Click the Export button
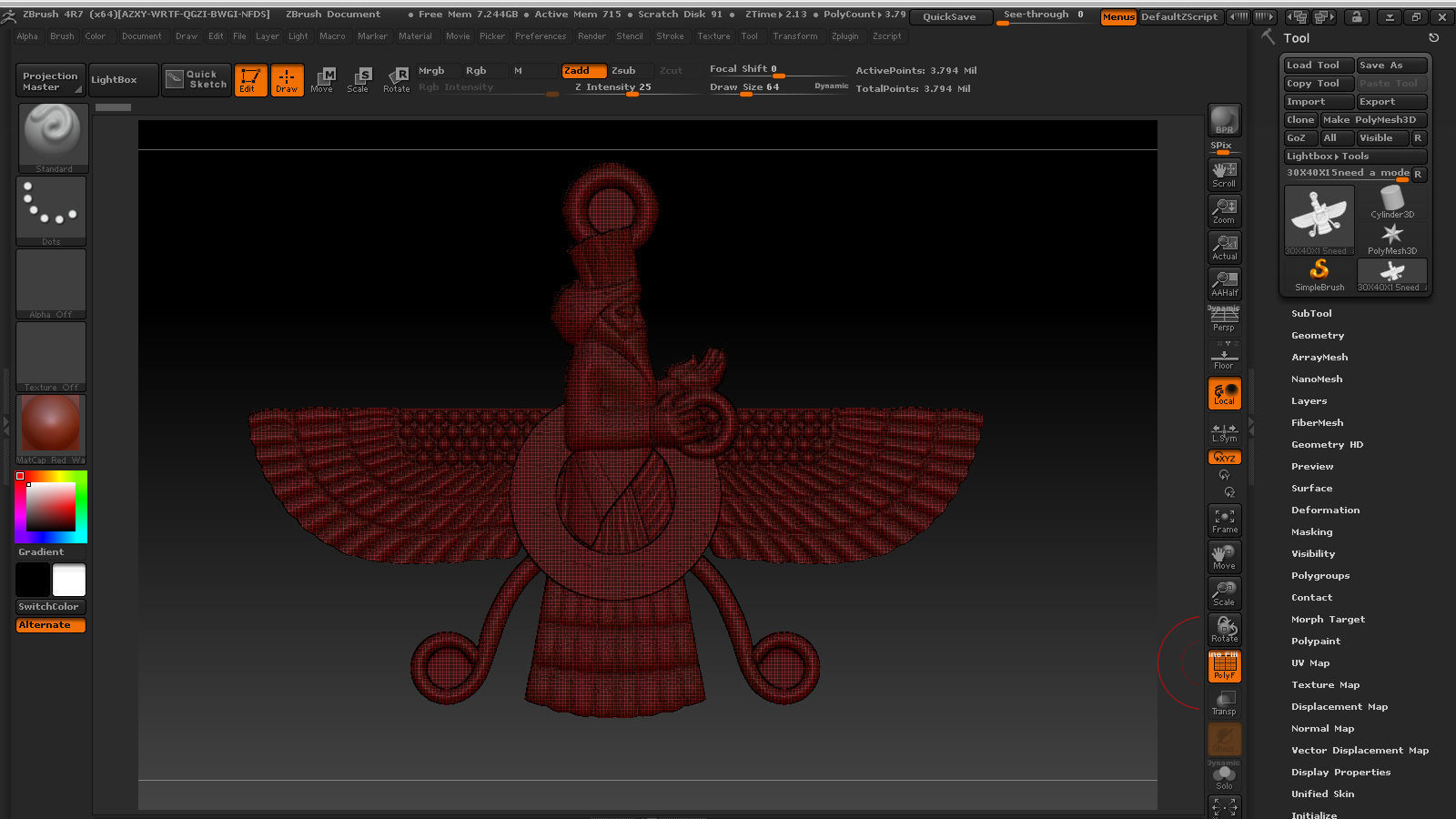The image size is (1456, 819). pyautogui.click(x=1391, y=102)
